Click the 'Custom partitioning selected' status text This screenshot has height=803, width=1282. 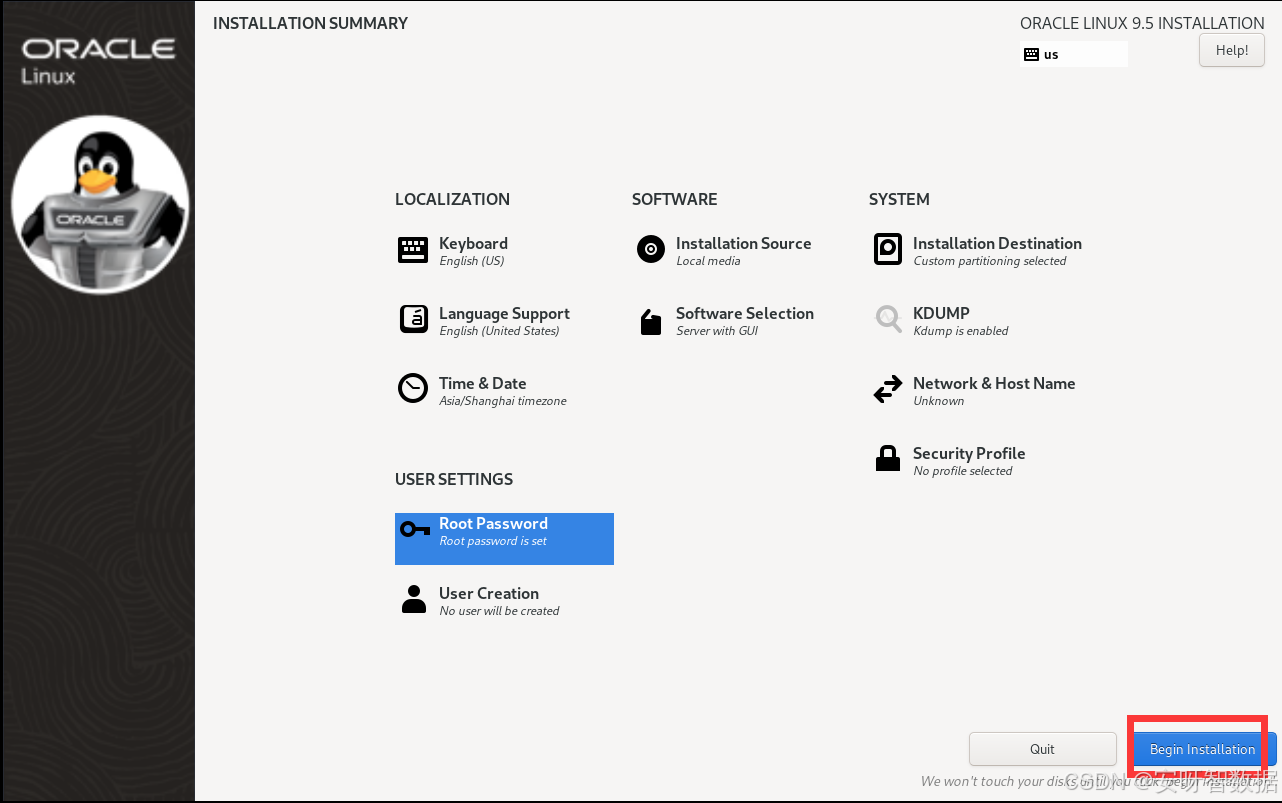click(989, 261)
